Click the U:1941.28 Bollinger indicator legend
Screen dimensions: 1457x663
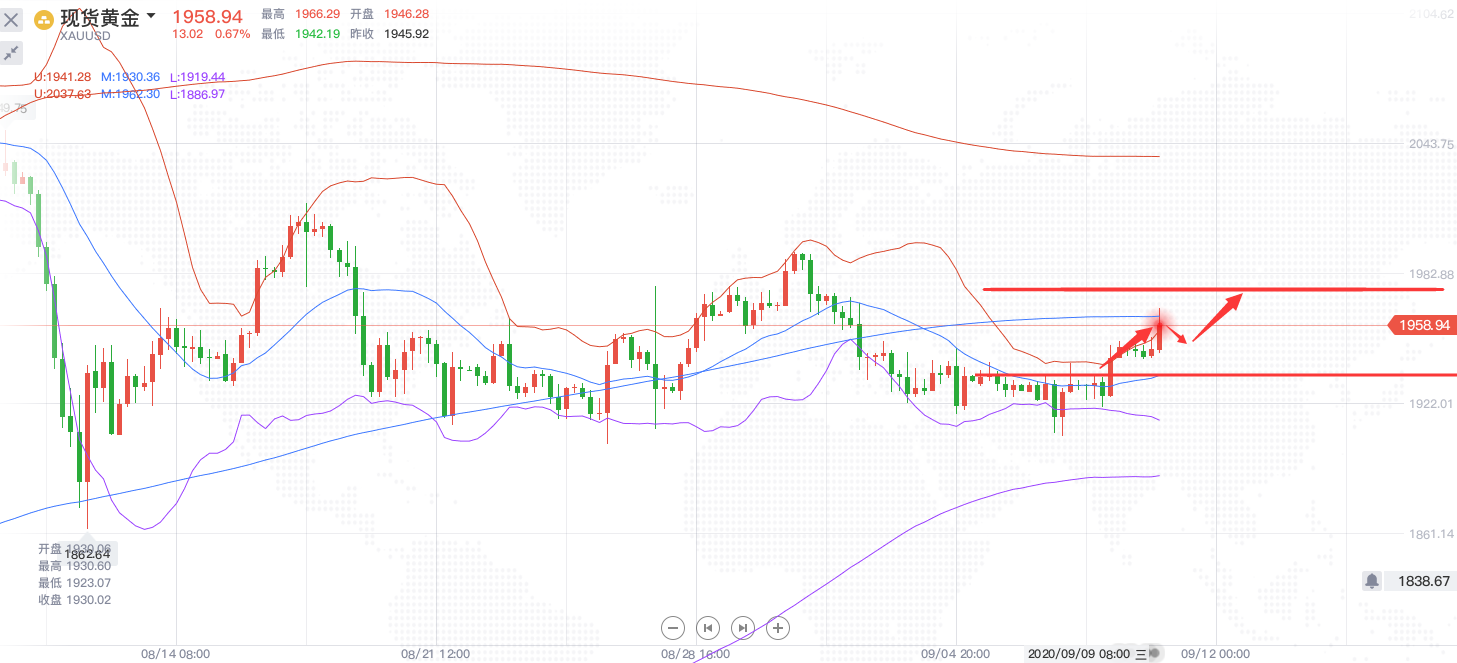[x=63, y=77]
